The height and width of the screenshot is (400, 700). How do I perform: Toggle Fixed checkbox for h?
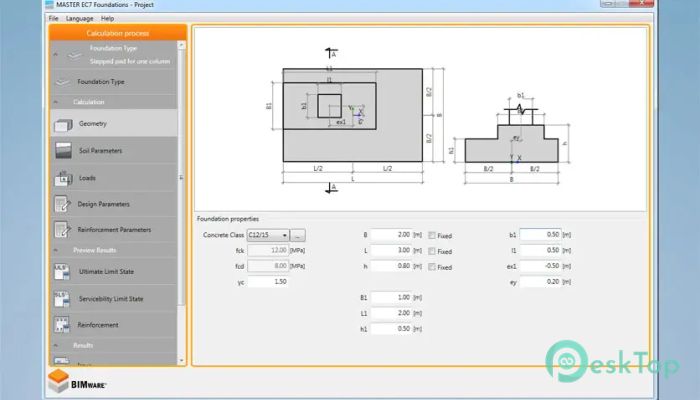[432, 267]
